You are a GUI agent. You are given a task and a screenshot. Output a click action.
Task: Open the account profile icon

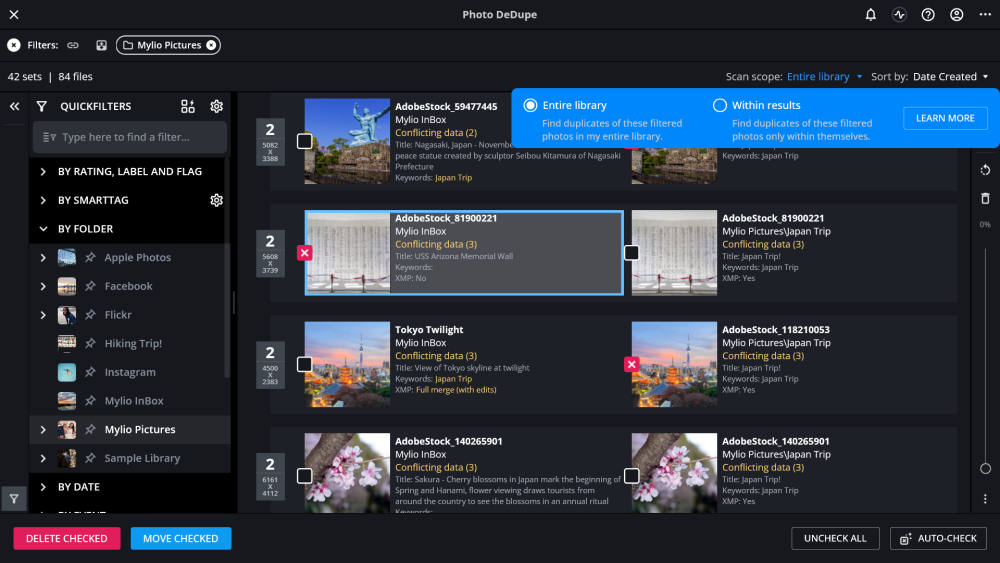click(957, 15)
